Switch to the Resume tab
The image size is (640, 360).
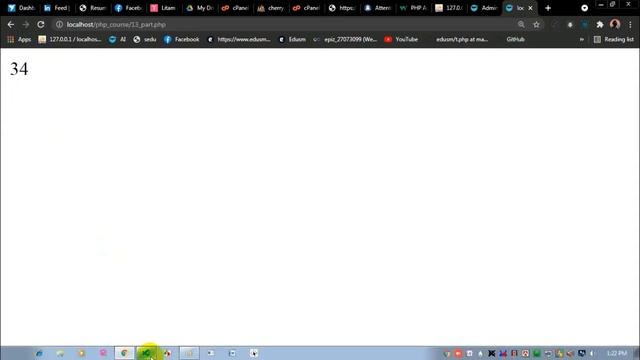point(93,8)
